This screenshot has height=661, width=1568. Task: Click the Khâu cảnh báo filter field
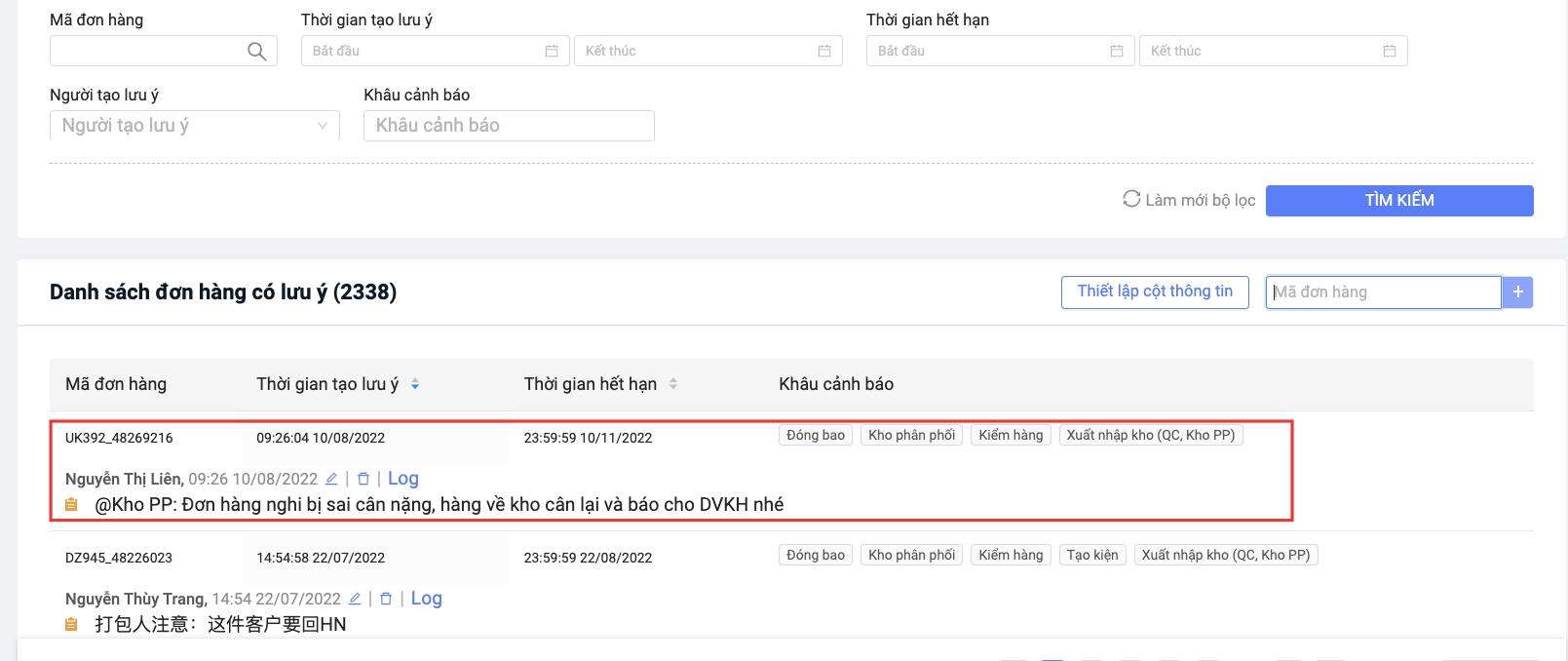click(508, 126)
